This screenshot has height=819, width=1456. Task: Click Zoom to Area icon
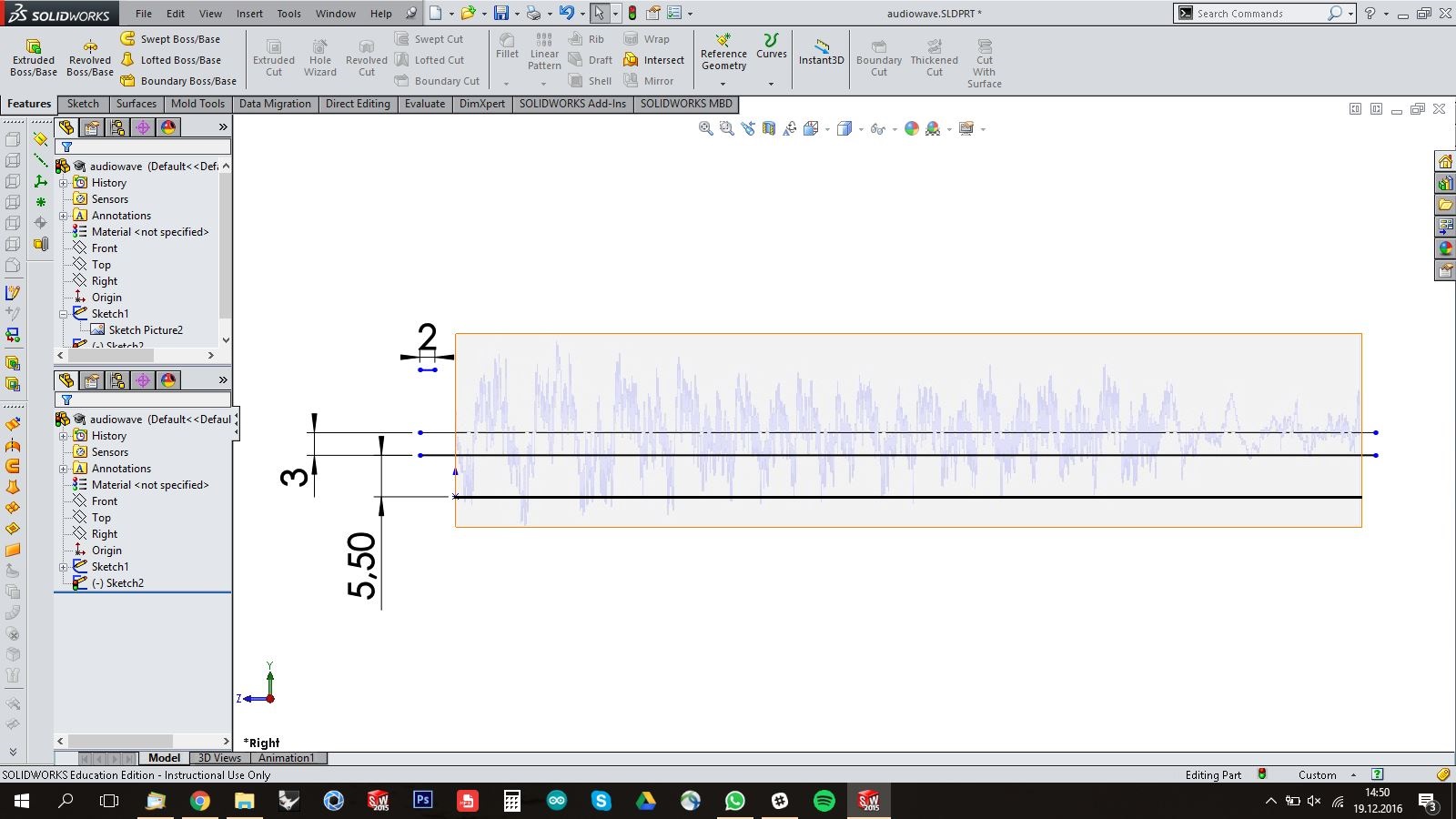(x=726, y=129)
